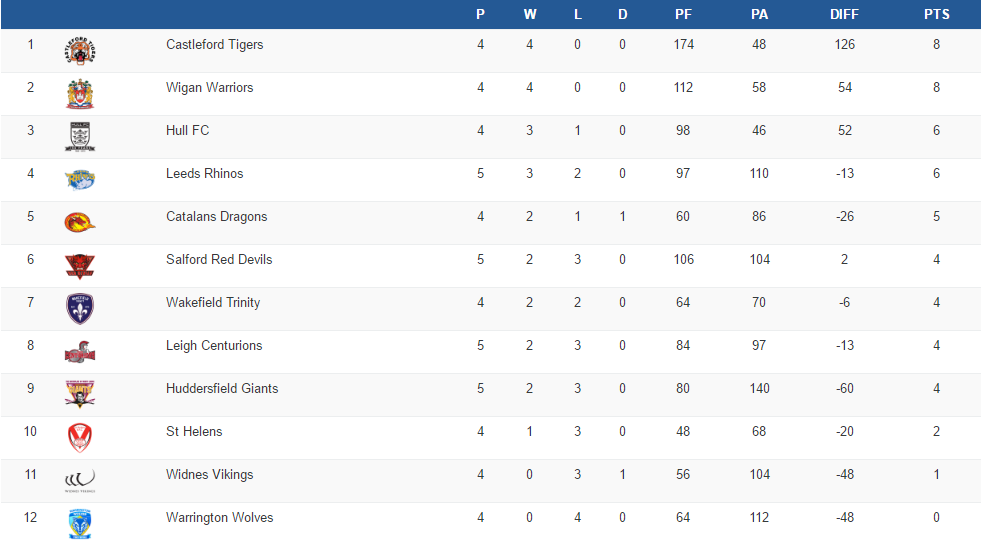Click the Warrington Wolves crest
This screenshot has width=981, height=543.
click(x=80, y=524)
